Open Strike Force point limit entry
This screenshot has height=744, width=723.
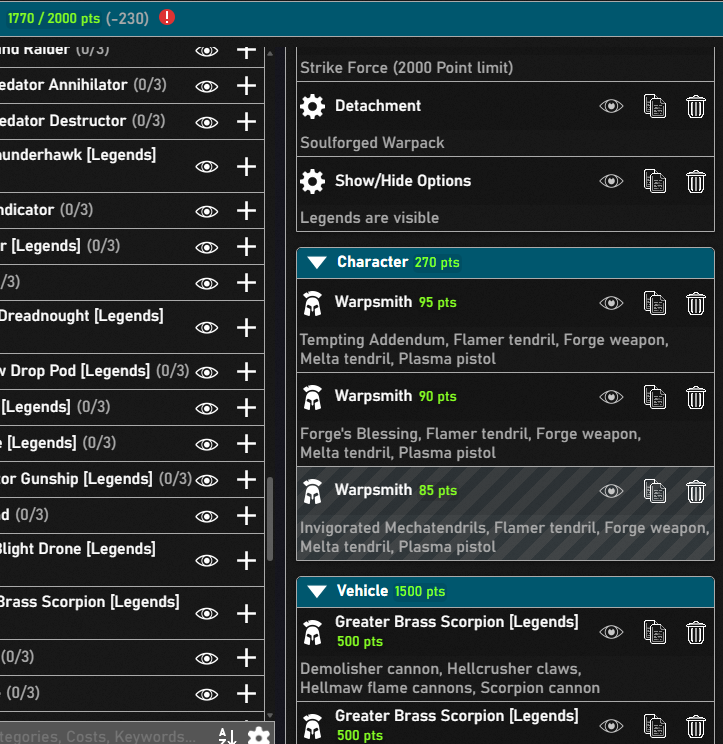point(407,67)
